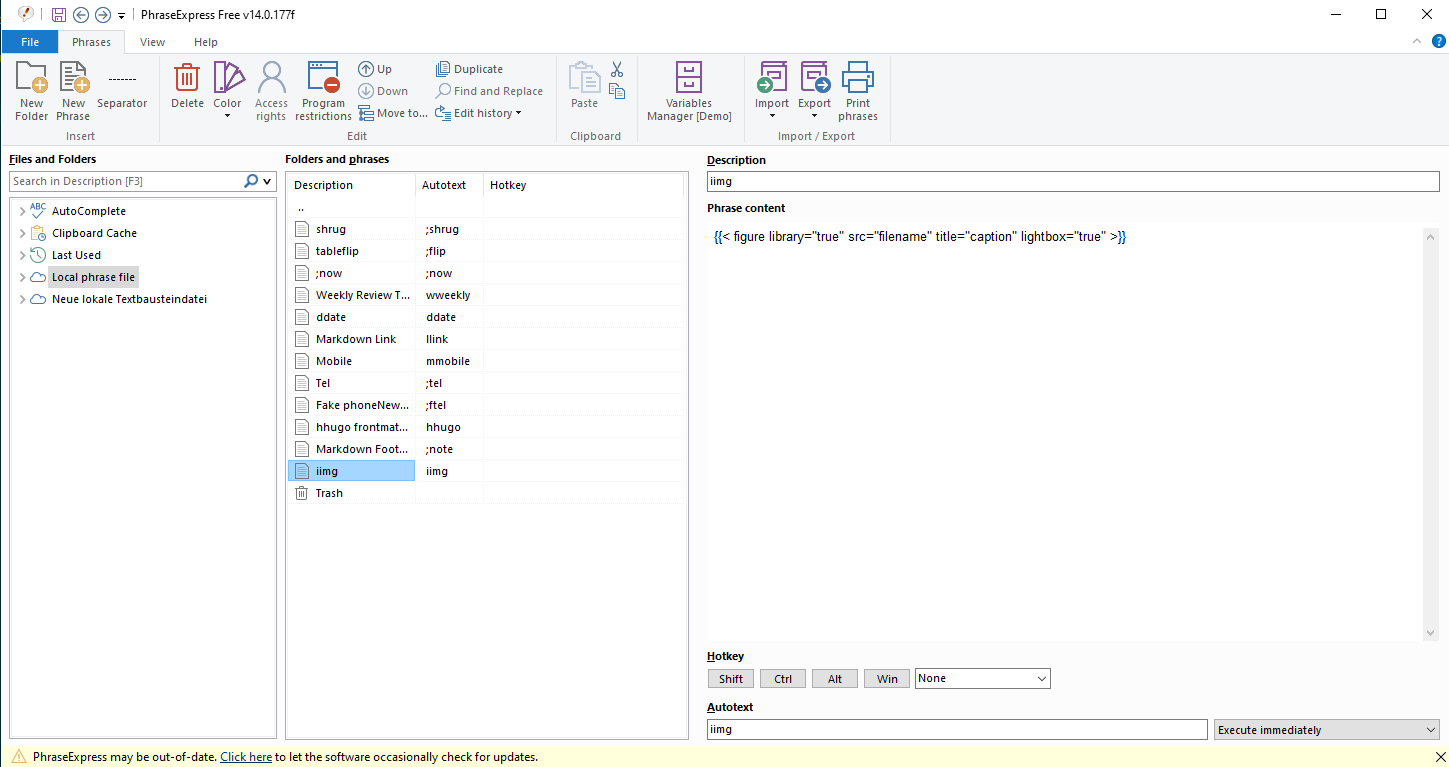Expand the AutoComplete tree node
The height and width of the screenshot is (767, 1449).
coord(22,211)
